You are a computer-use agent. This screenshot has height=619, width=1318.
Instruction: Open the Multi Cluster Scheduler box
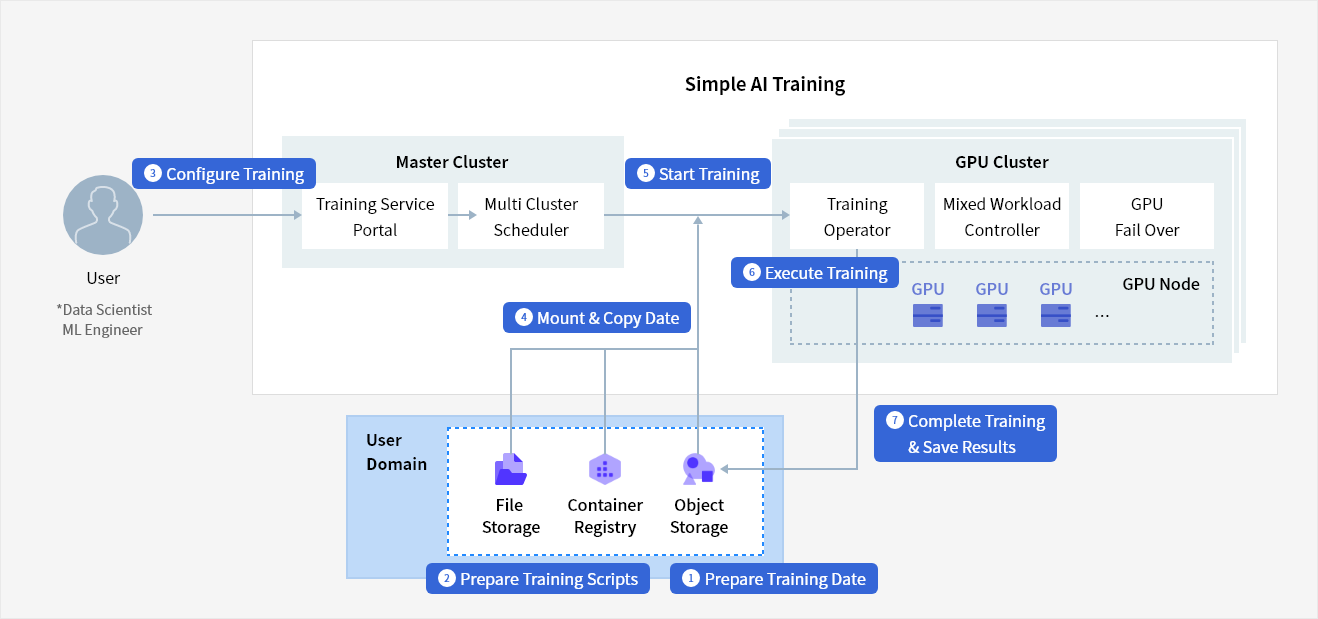[x=531, y=216]
